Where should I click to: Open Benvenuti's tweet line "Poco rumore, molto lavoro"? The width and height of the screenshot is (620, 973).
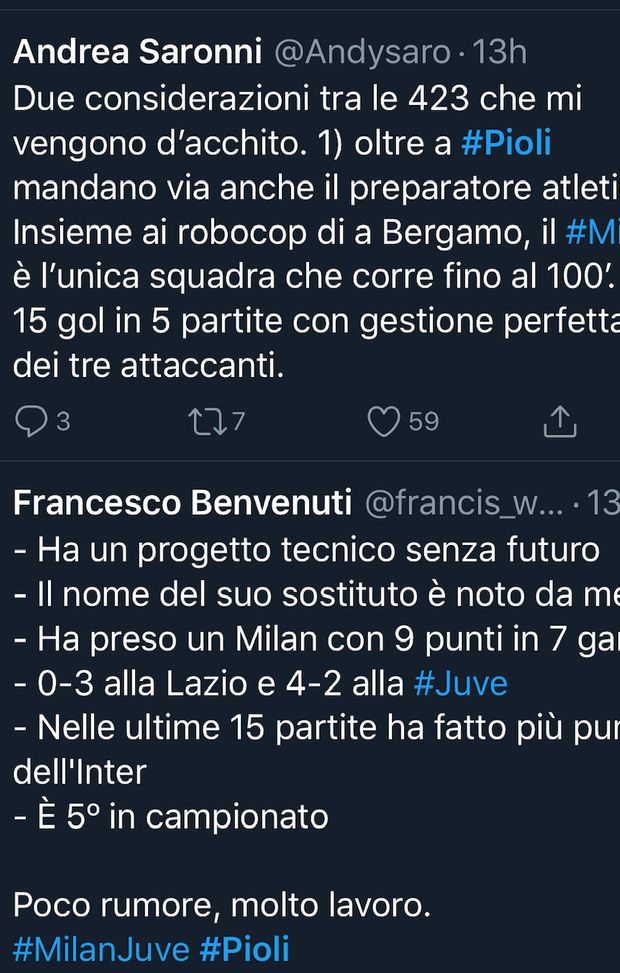tap(222, 907)
